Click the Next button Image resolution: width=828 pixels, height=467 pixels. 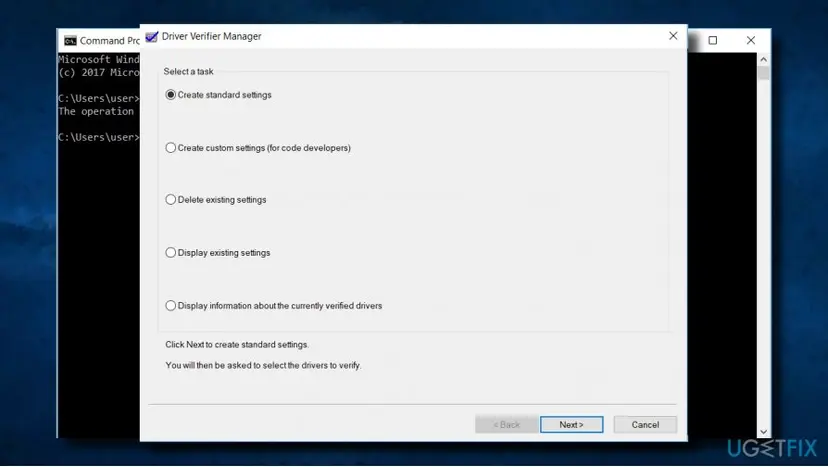(571, 424)
